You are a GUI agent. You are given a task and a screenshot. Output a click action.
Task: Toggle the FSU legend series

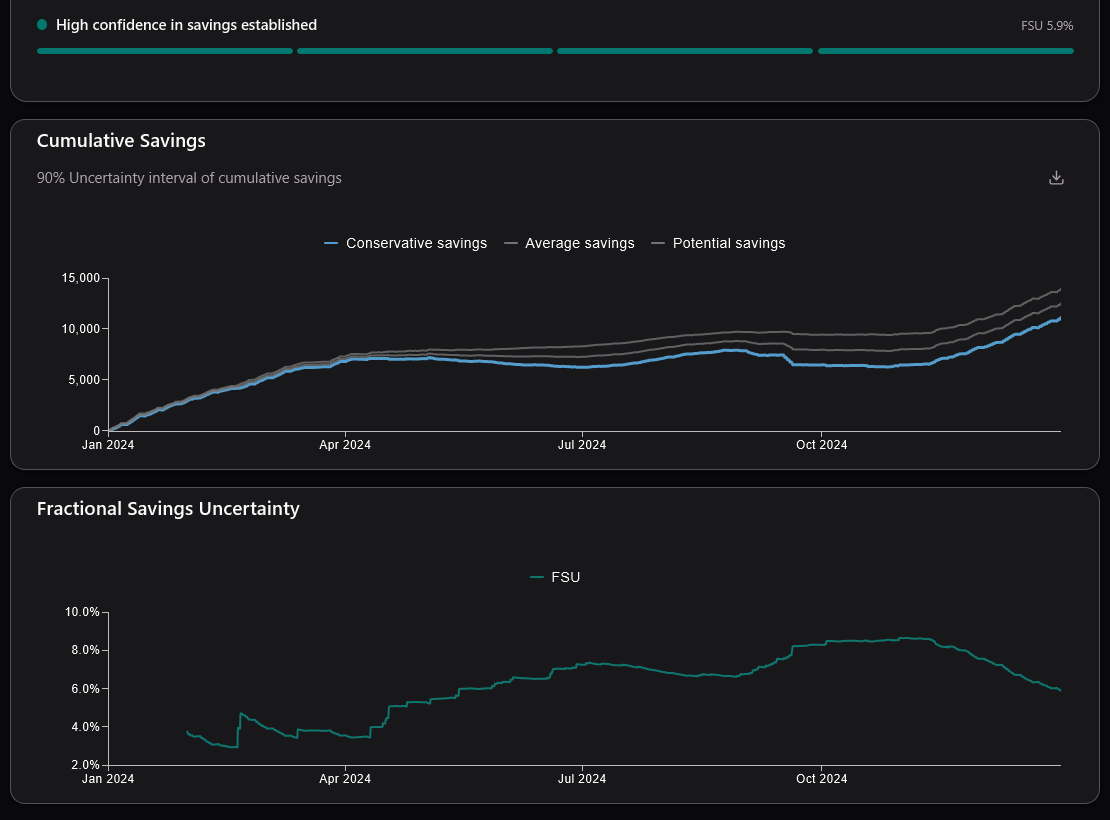pyautogui.click(x=555, y=577)
